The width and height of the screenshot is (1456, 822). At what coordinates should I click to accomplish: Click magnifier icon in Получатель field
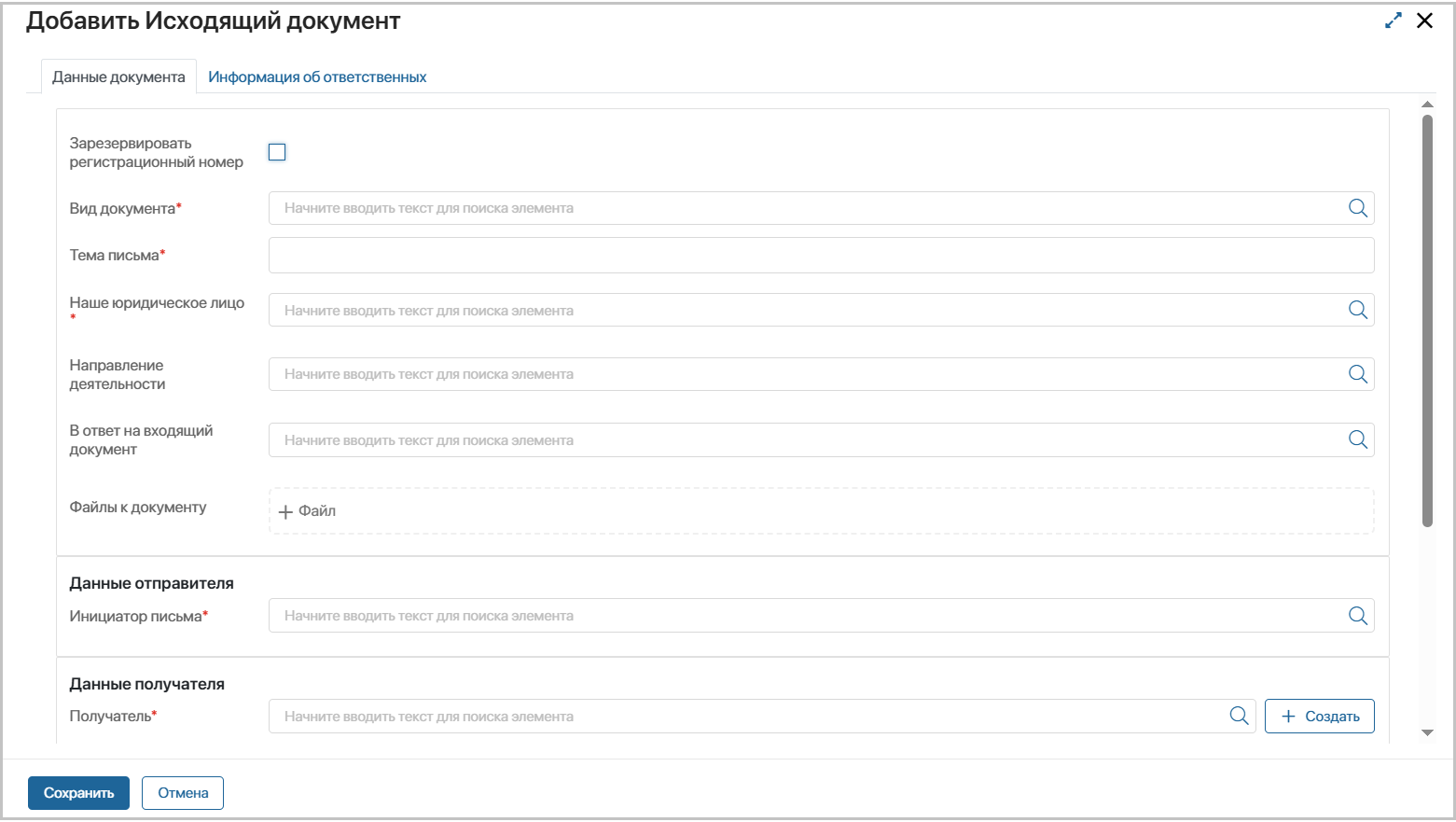[x=1239, y=716]
